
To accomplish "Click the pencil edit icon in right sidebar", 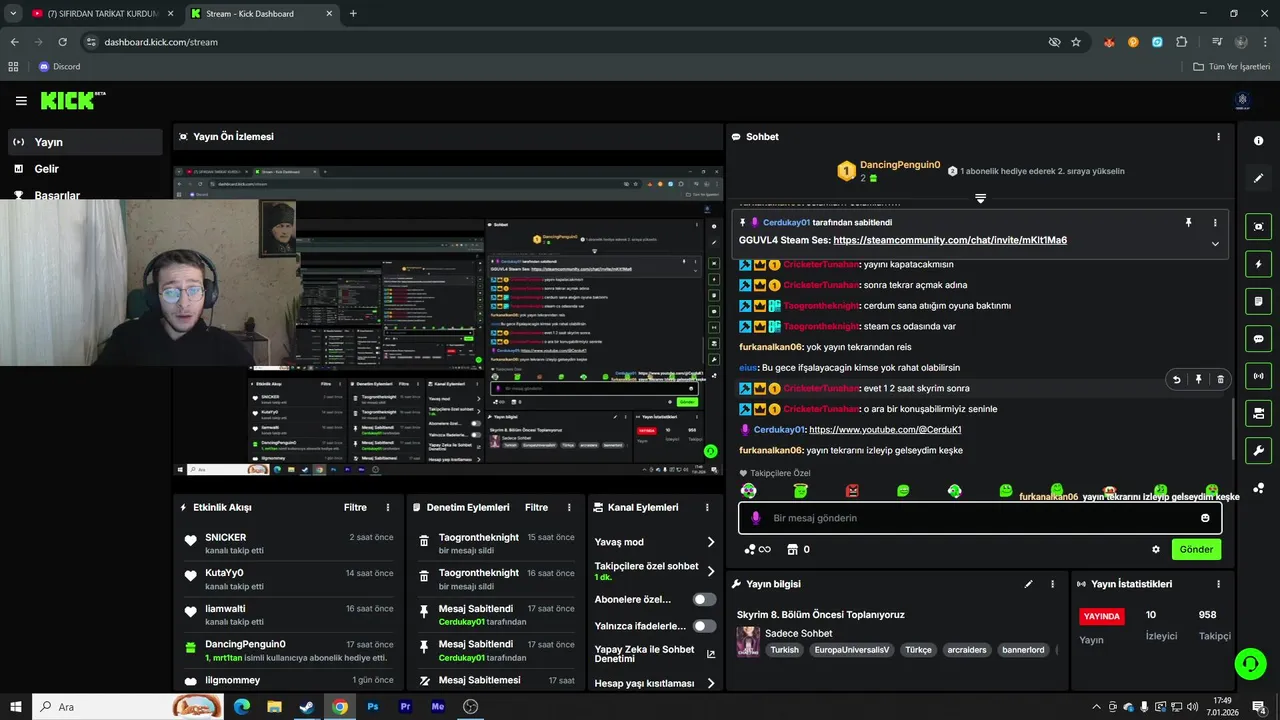I will (x=1259, y=178).
